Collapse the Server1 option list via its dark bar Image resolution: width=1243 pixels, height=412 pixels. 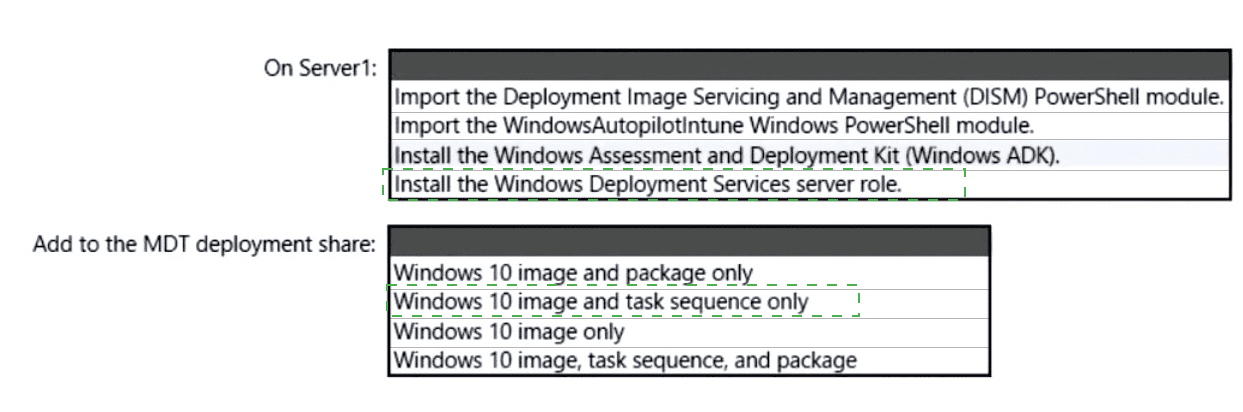click(x=809, y=66)
